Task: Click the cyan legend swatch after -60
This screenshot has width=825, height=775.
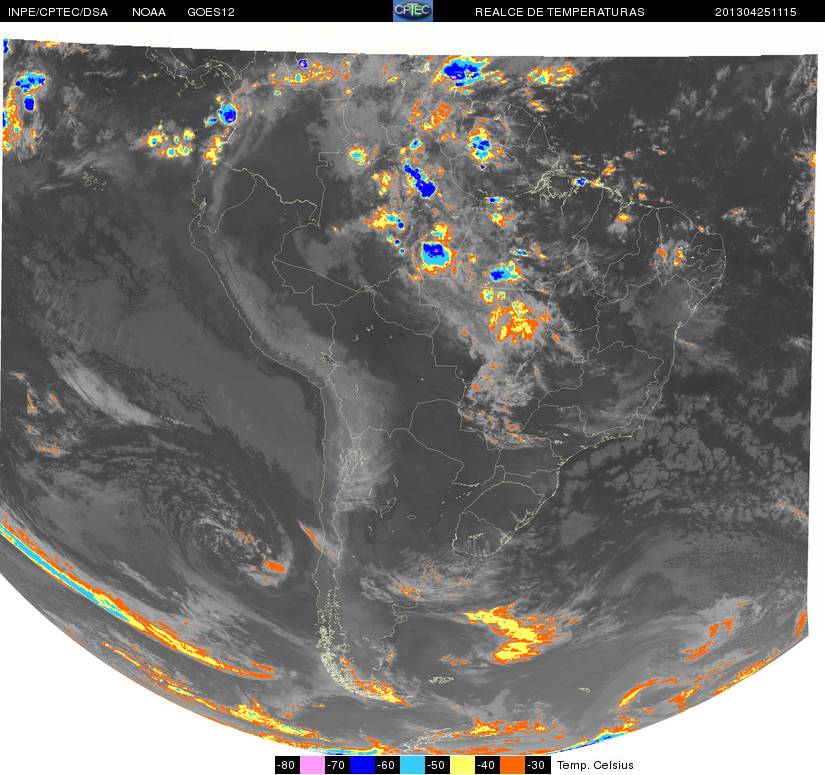Action: point(412,765)
